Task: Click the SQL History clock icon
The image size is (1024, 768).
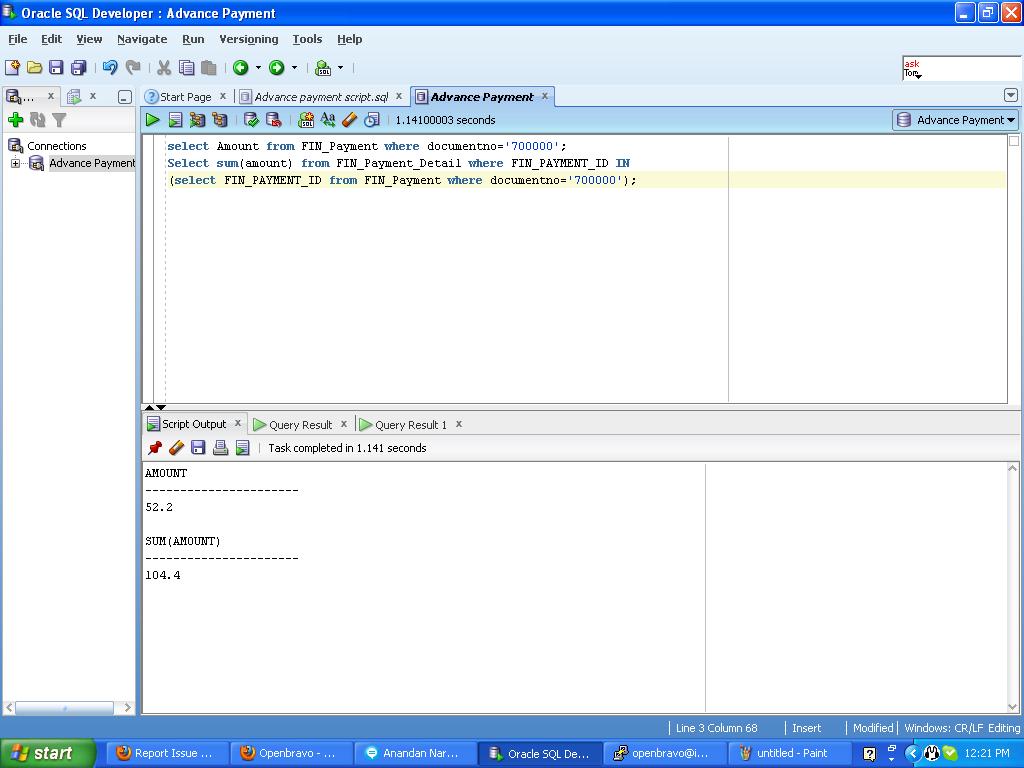Action: pos(371,120)
